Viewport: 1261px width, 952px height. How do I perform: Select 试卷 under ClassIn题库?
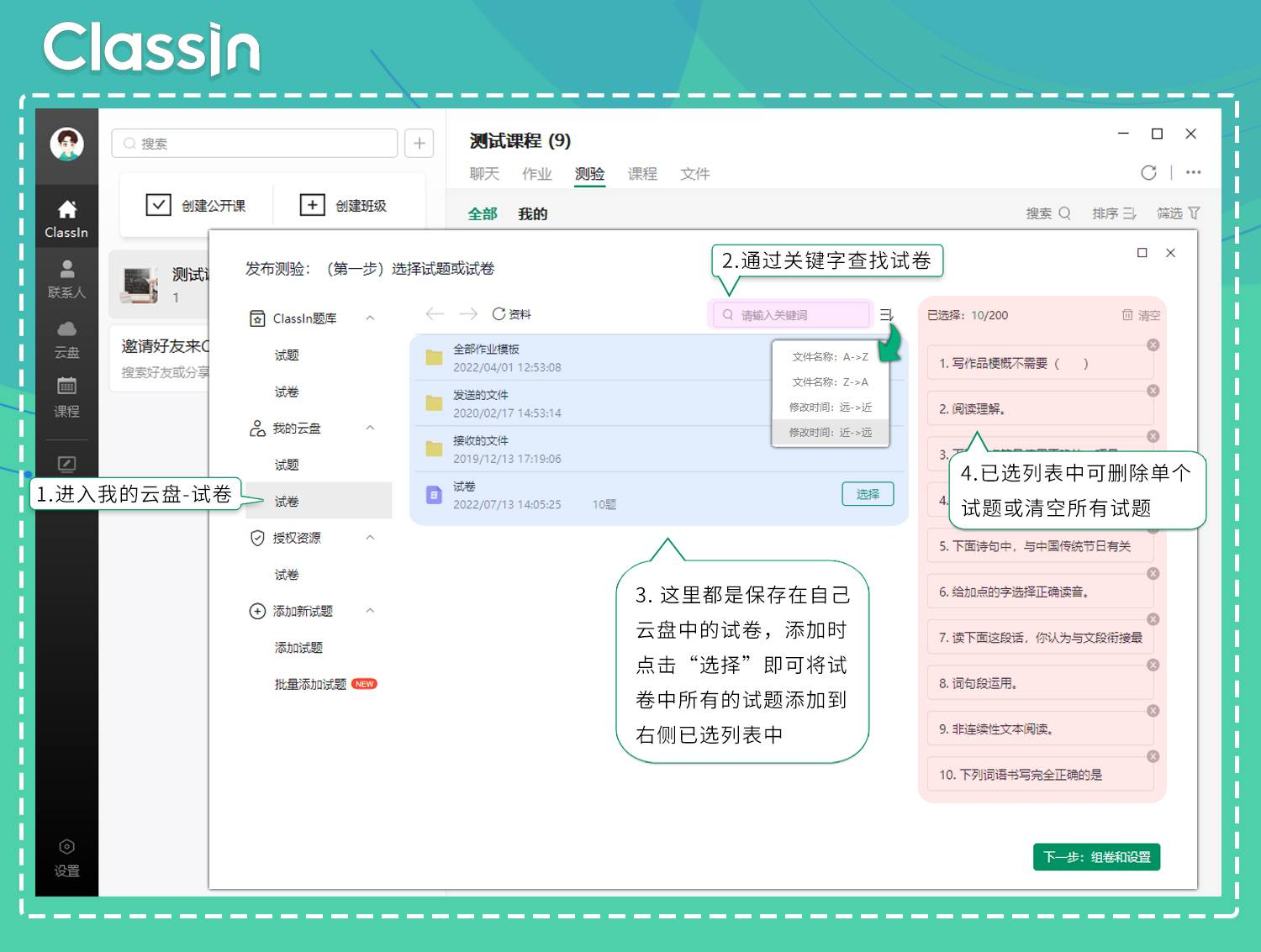click(287, 392)
